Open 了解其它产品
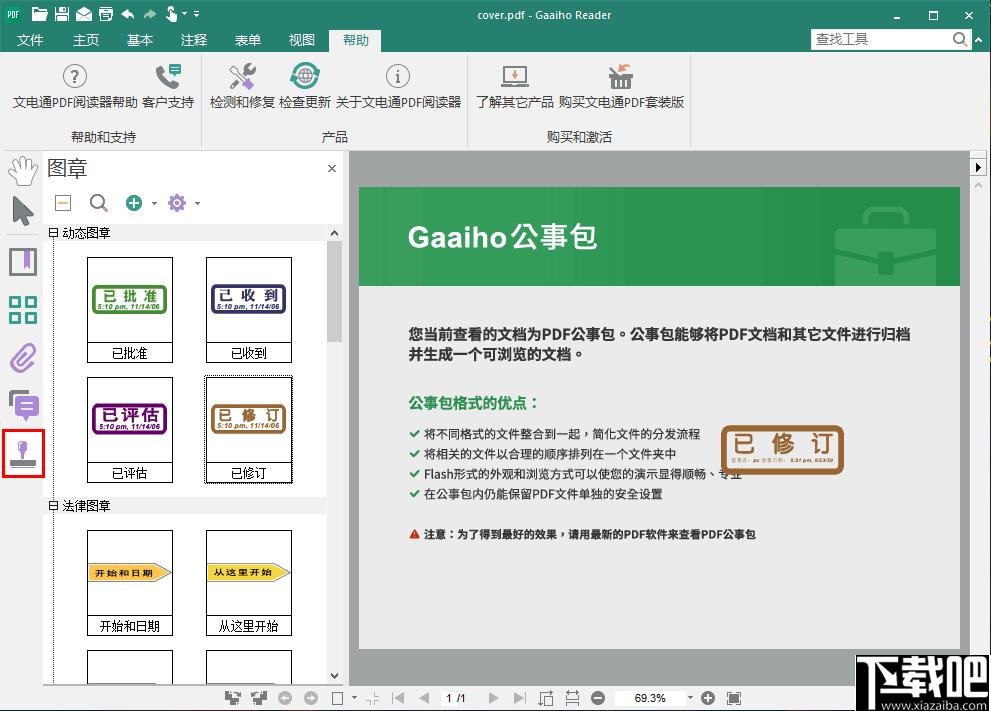The width and height of the screenshot is (991, 711). pyautogui.click(x=514, y=86)
